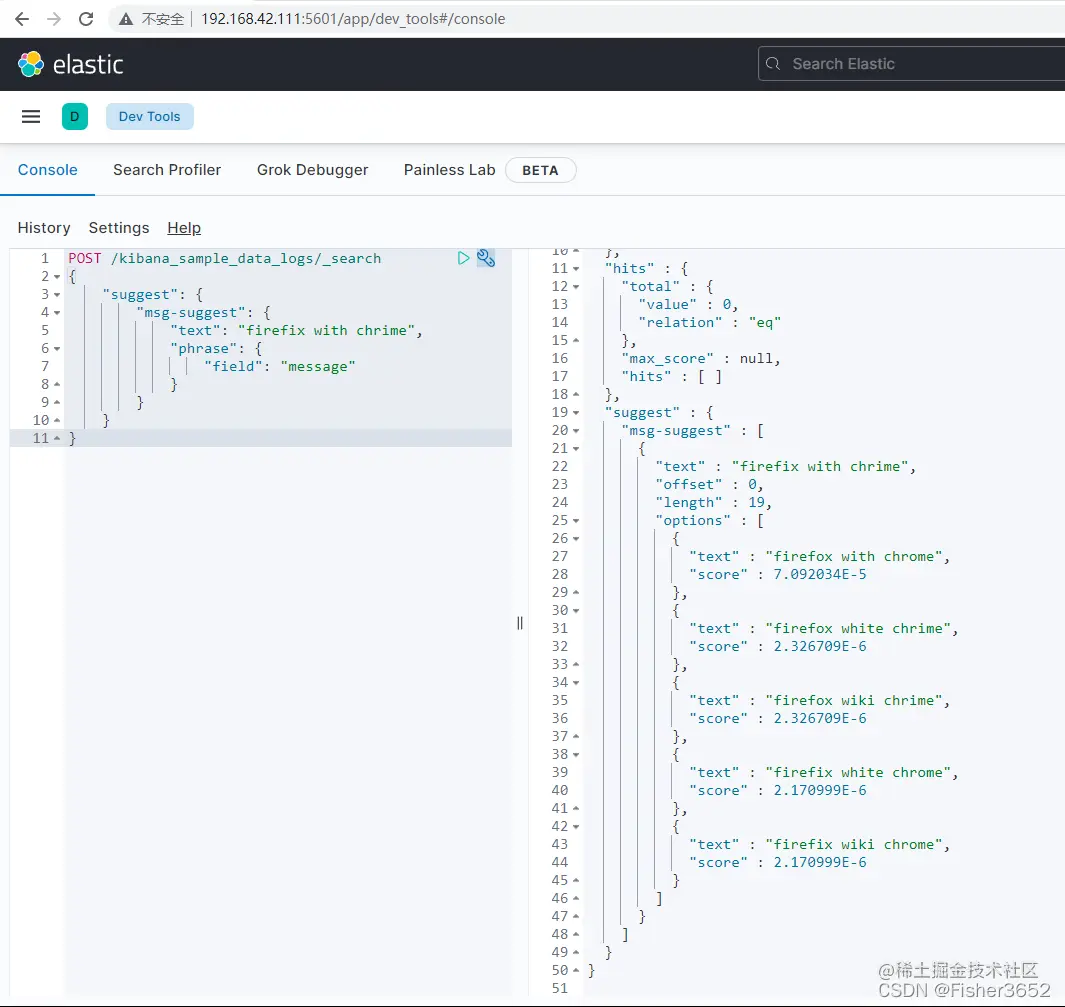Click the closing brace on editor line 11

click(x=73, y=439)
